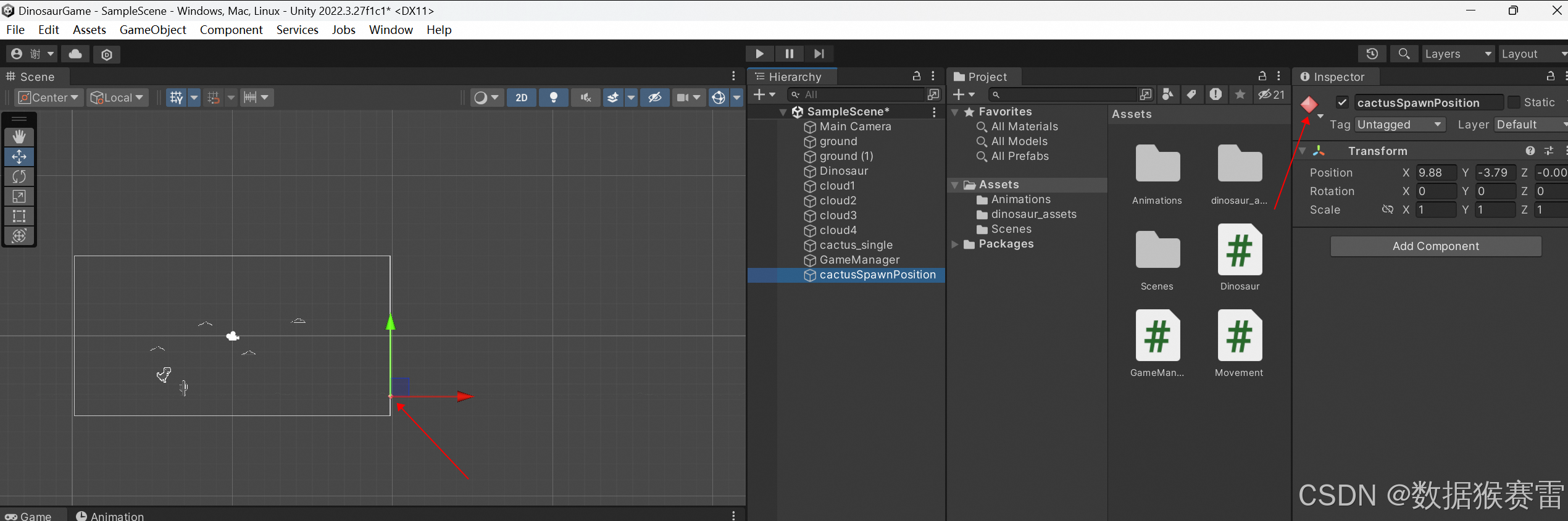Click the Hierarchy add plus button

[x=764, y=94]
